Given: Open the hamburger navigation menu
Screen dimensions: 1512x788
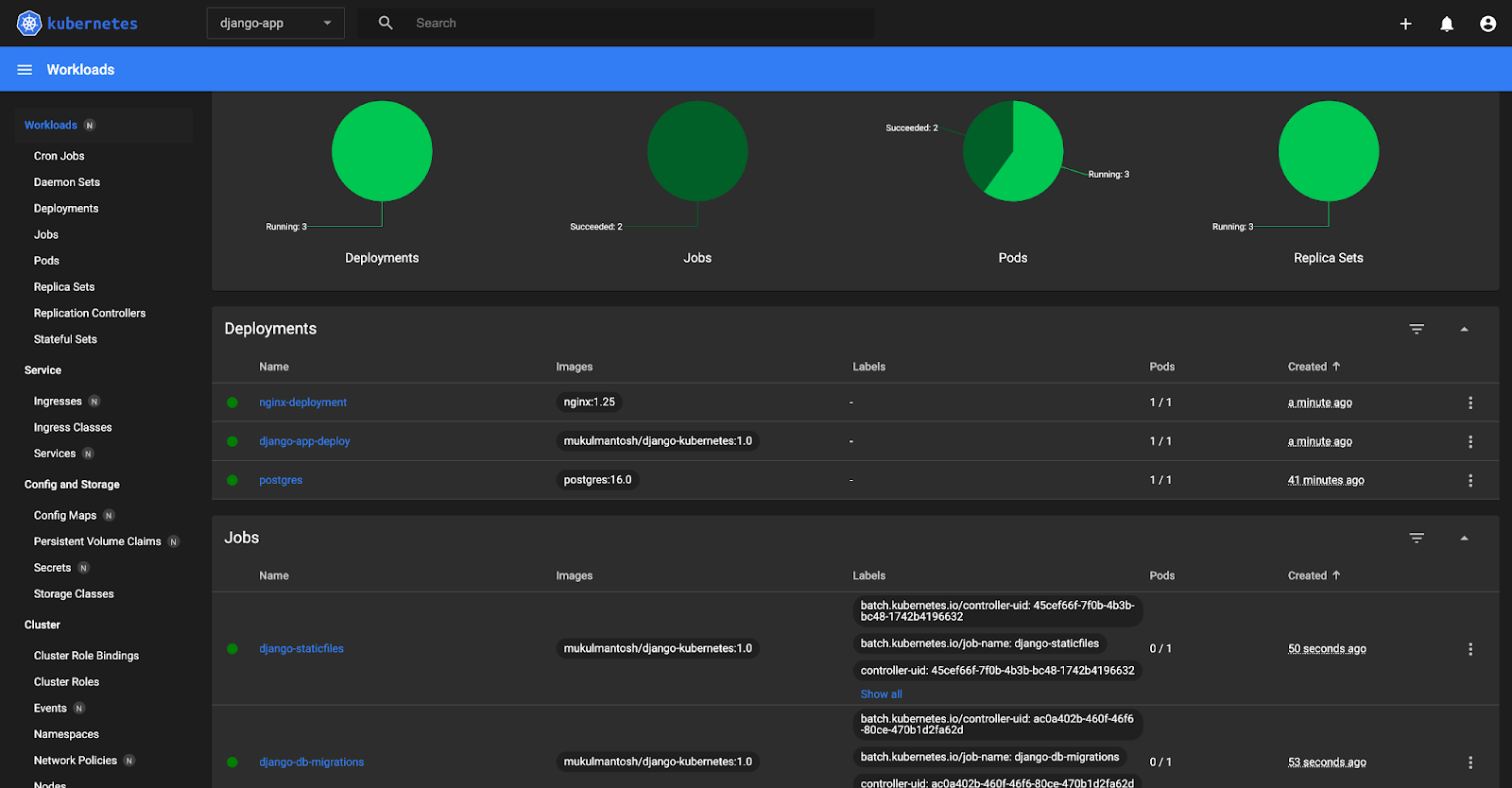Looking at the screenshot, I should pyautogui.click(x=25, y=70).
